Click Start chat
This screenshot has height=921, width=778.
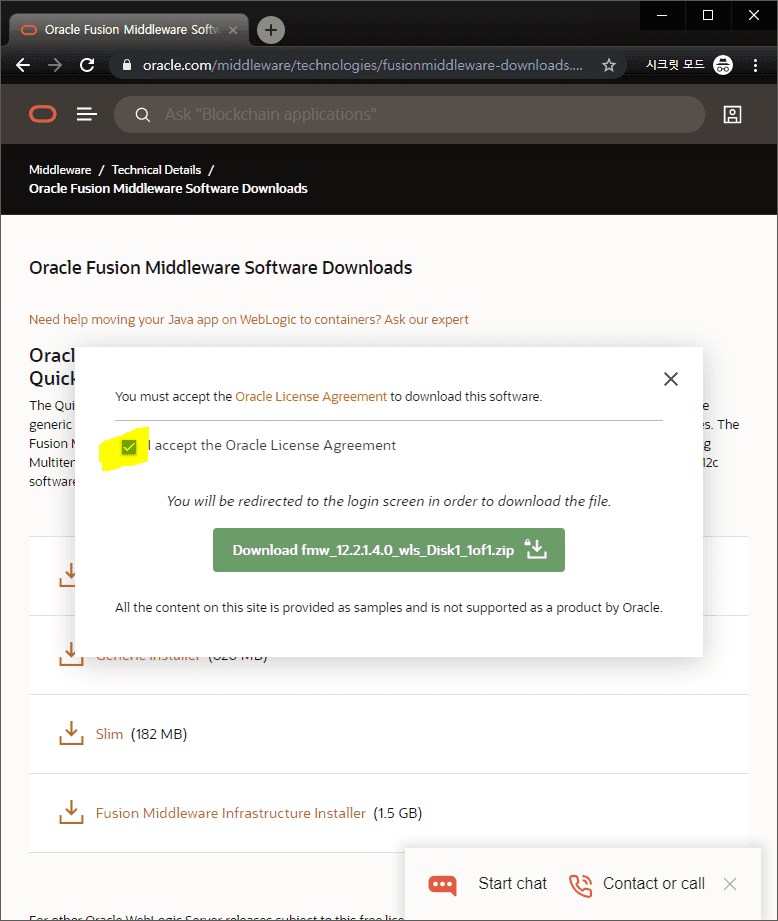(x=512, y=883)
